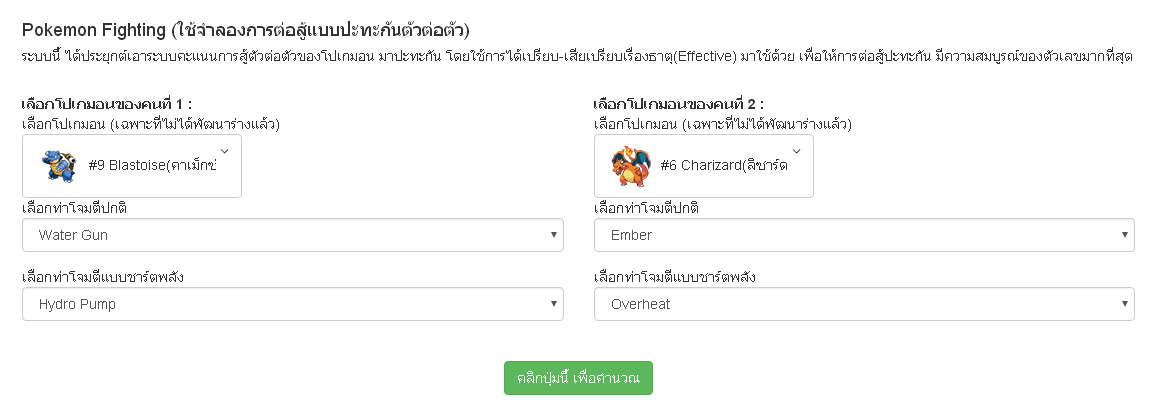Click the Ember dropdown arrow
Viewport: 1159px width, 407px height.
pyautogui.click(x=1124, y=235)
